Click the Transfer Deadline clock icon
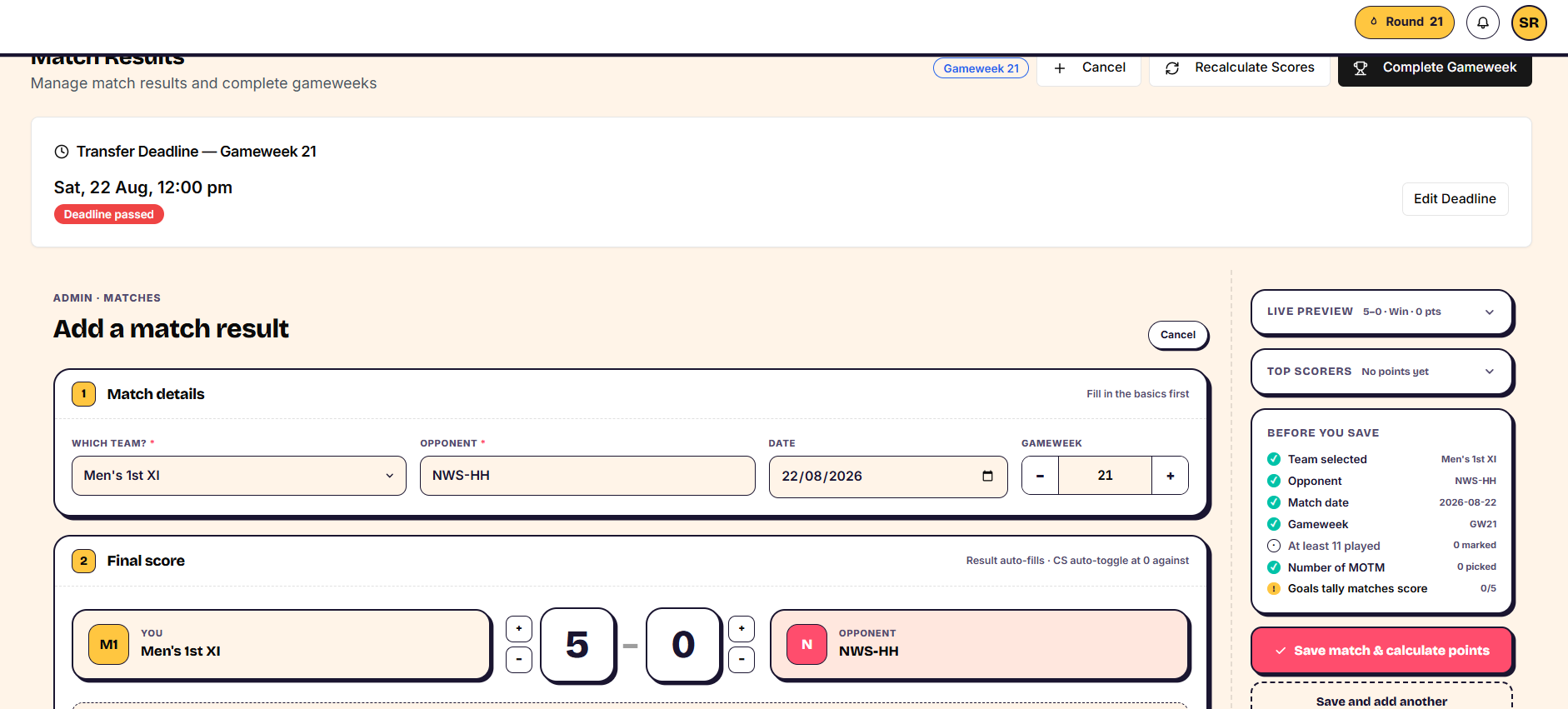This screenshot has height=709, width=1568. pyautogui.click(x=62, y=152)
